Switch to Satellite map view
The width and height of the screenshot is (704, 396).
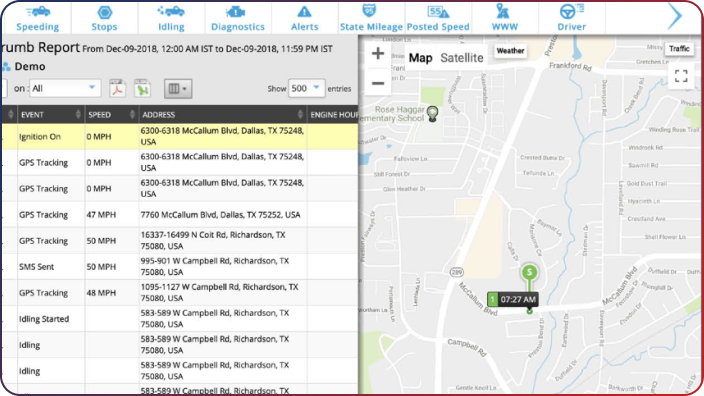pos(462,58)
